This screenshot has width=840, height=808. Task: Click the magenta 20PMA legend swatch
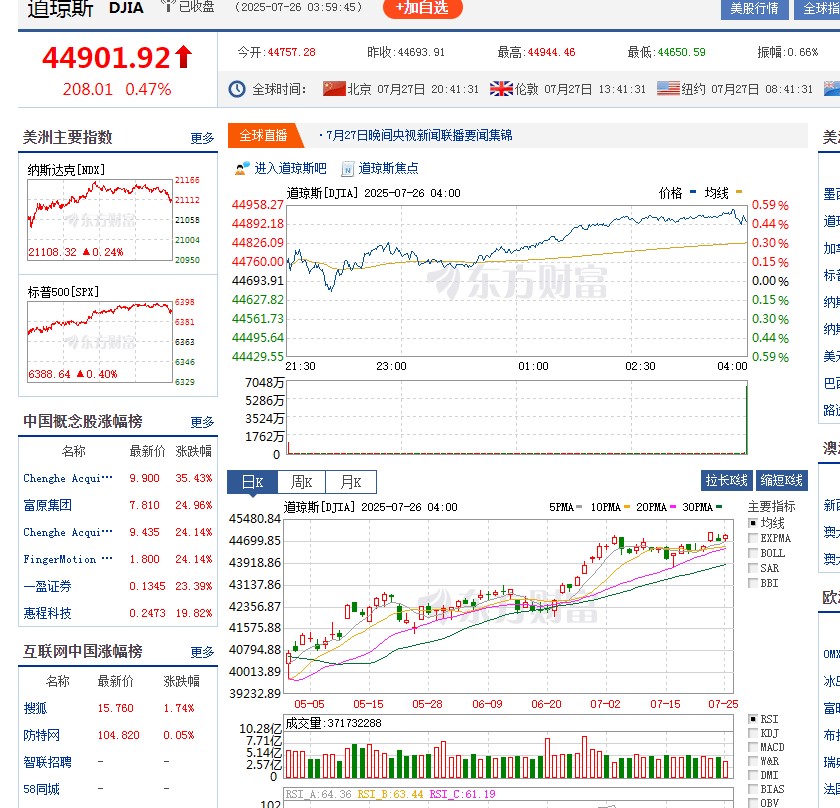[673, 506]
